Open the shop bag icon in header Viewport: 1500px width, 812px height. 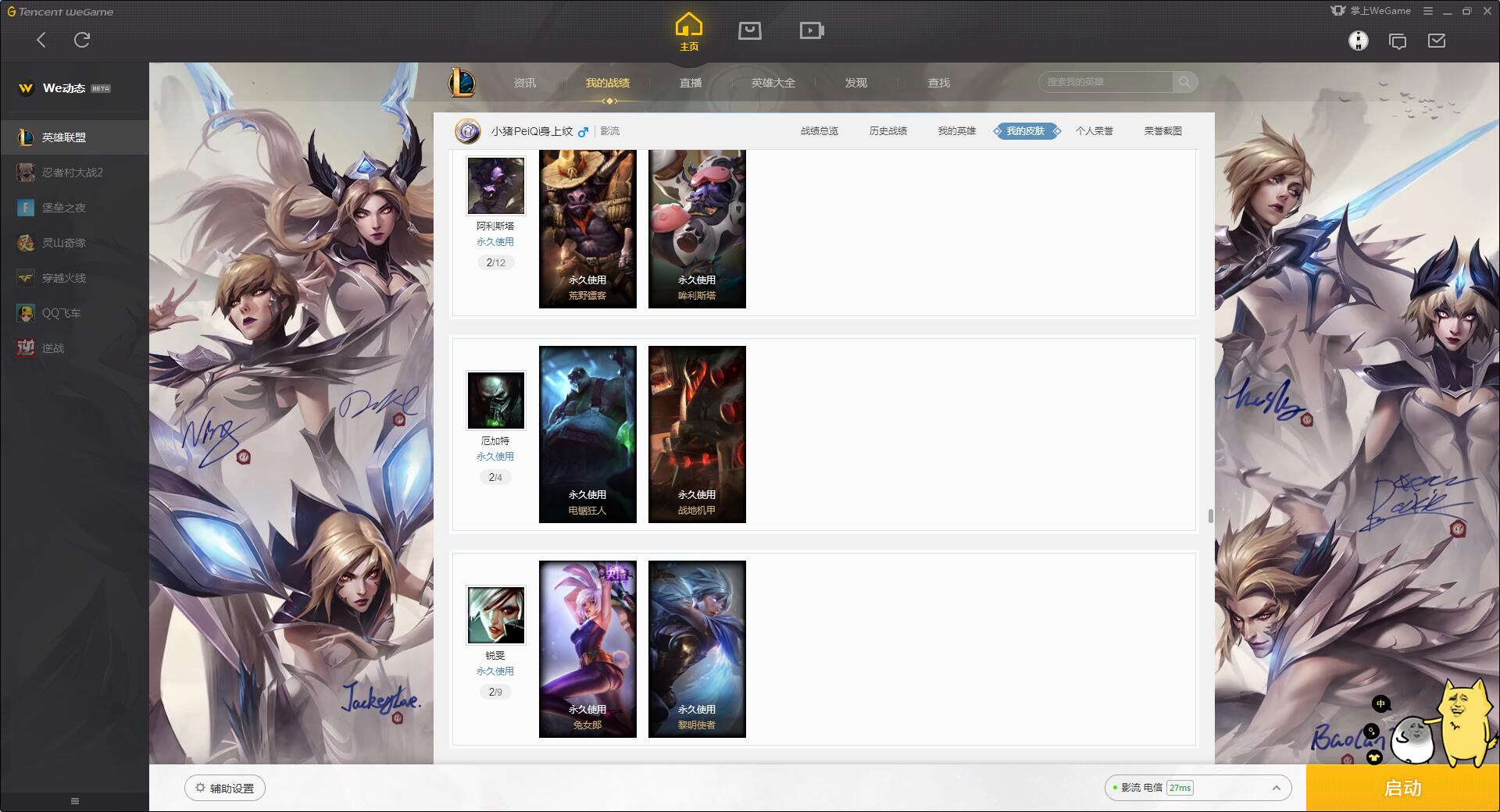point(750,30)
